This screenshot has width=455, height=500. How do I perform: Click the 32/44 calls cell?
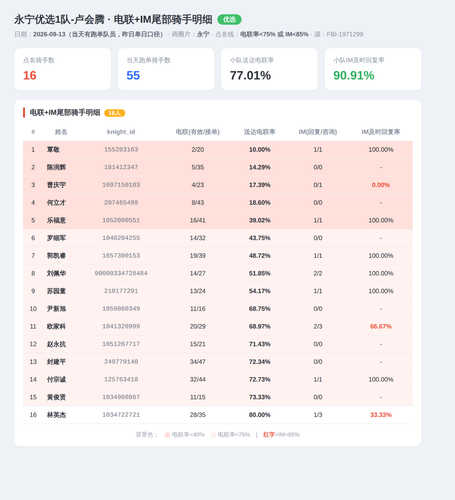click(x=198, y=379)
